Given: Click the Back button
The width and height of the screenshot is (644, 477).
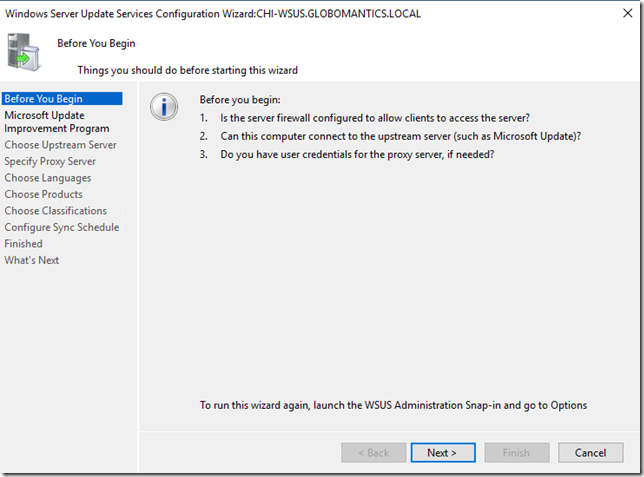Looking at the screenshot, I should click(373, 452).
